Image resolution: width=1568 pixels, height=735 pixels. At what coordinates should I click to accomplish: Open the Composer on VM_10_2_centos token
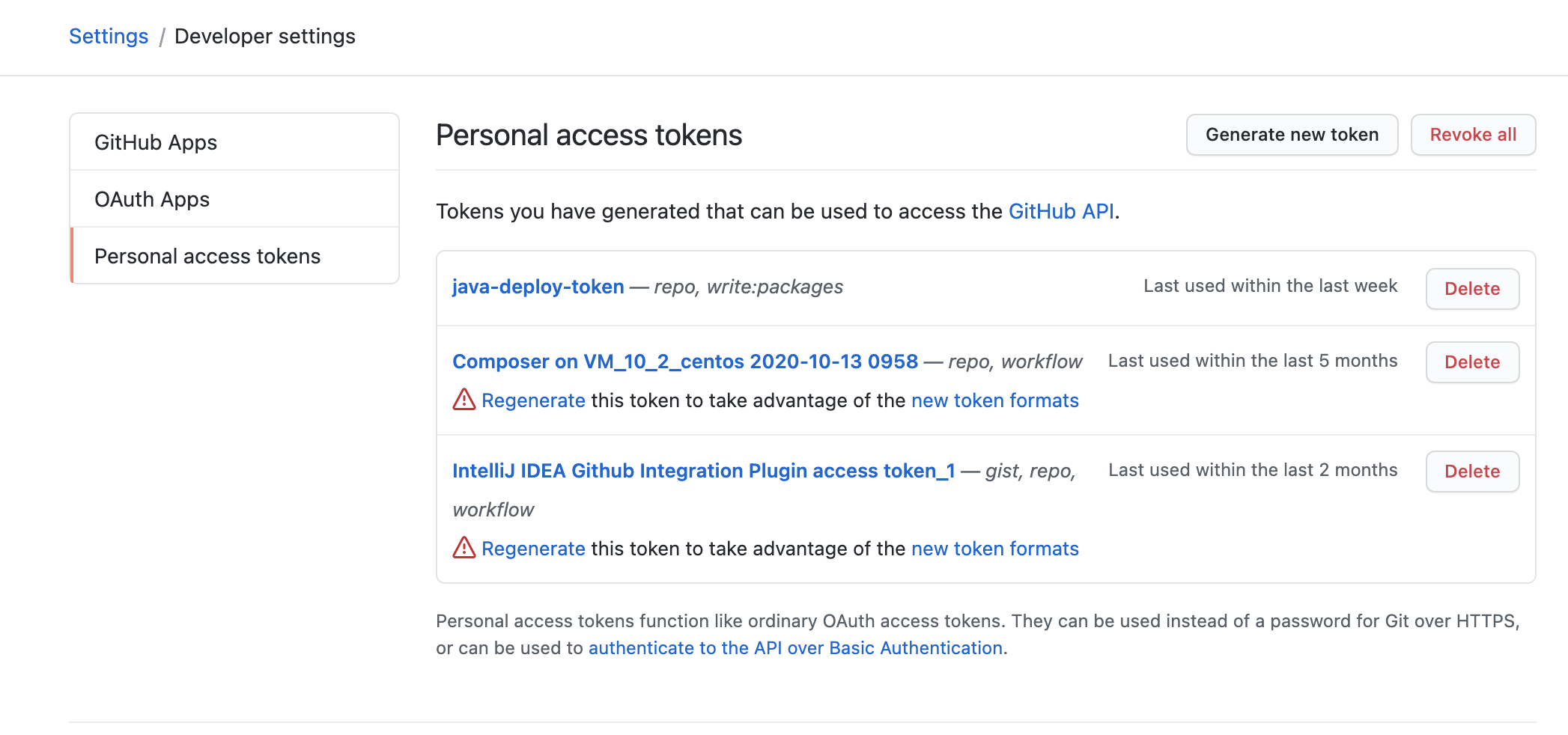pyautogui.click(x=684, y=362)
